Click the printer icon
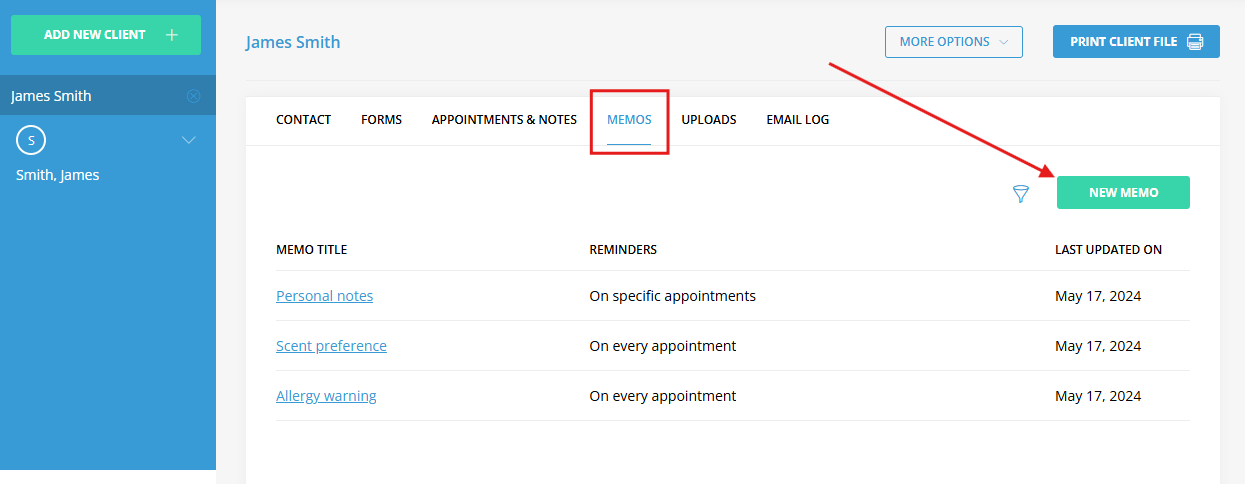1245x484 pixels. click(1195, 42)
